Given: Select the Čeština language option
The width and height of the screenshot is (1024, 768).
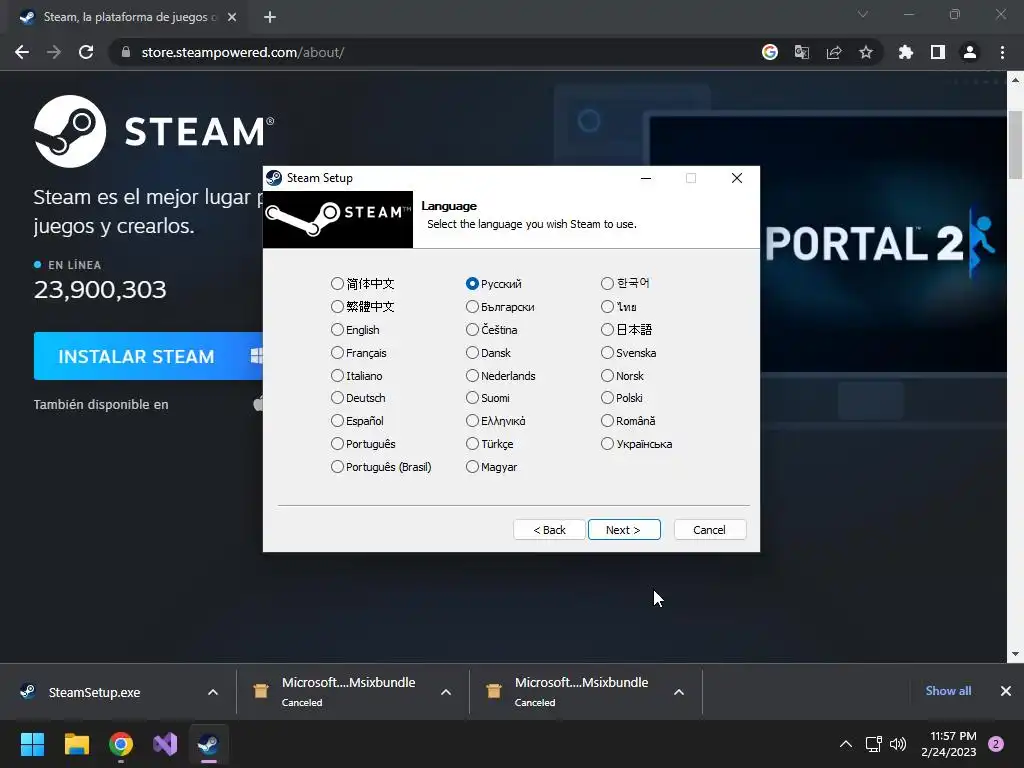Looking at the screenshot, I should [x=492, y=330].
